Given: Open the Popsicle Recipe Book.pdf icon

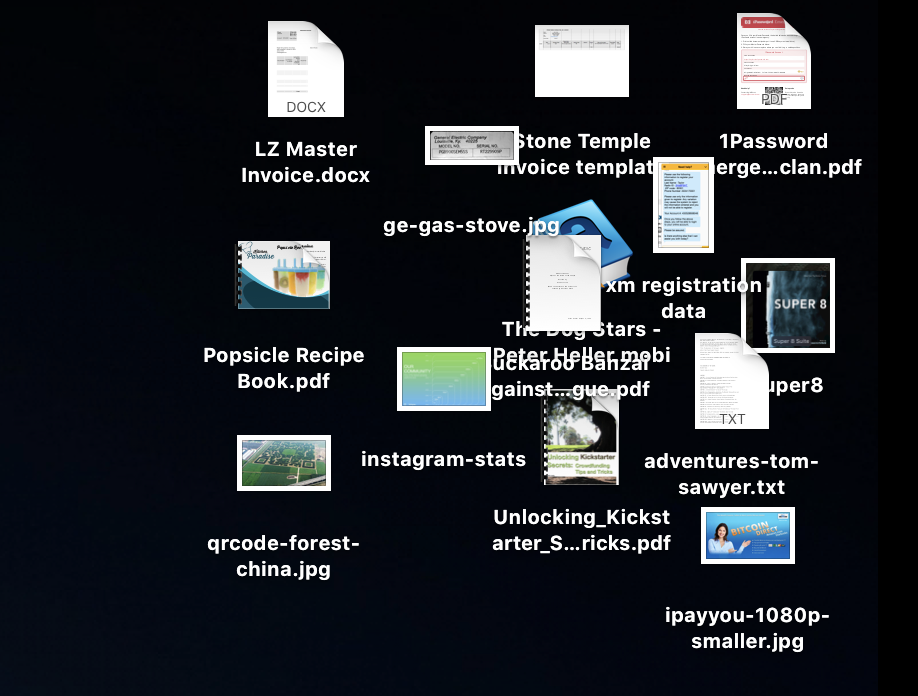Looking at the screenshot, I should (x=283, y=275).
